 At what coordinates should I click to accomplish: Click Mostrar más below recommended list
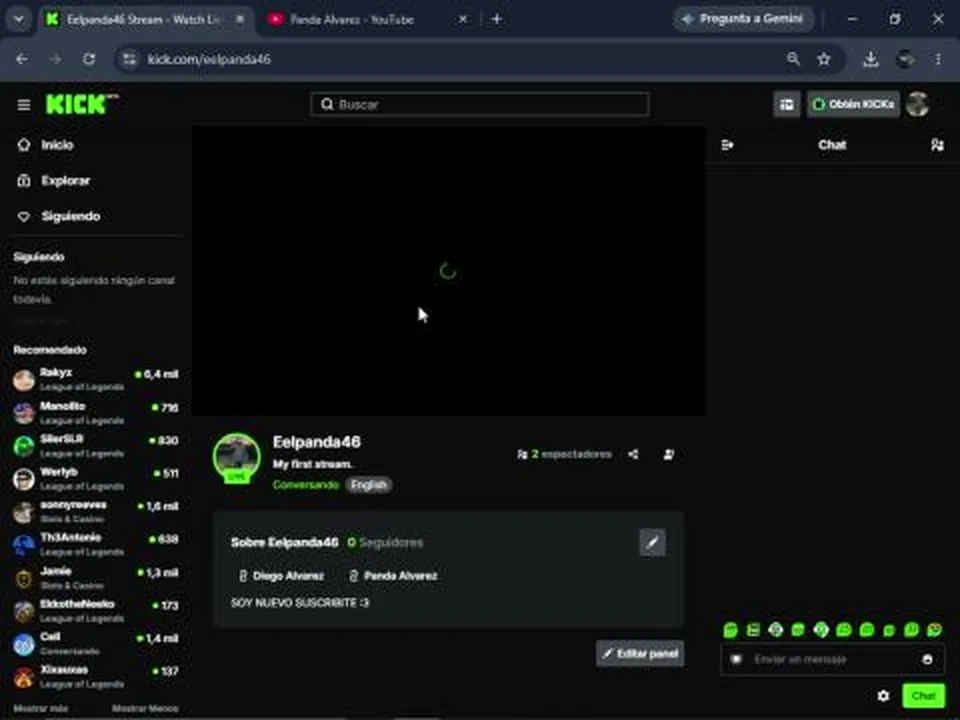(40, 708)
